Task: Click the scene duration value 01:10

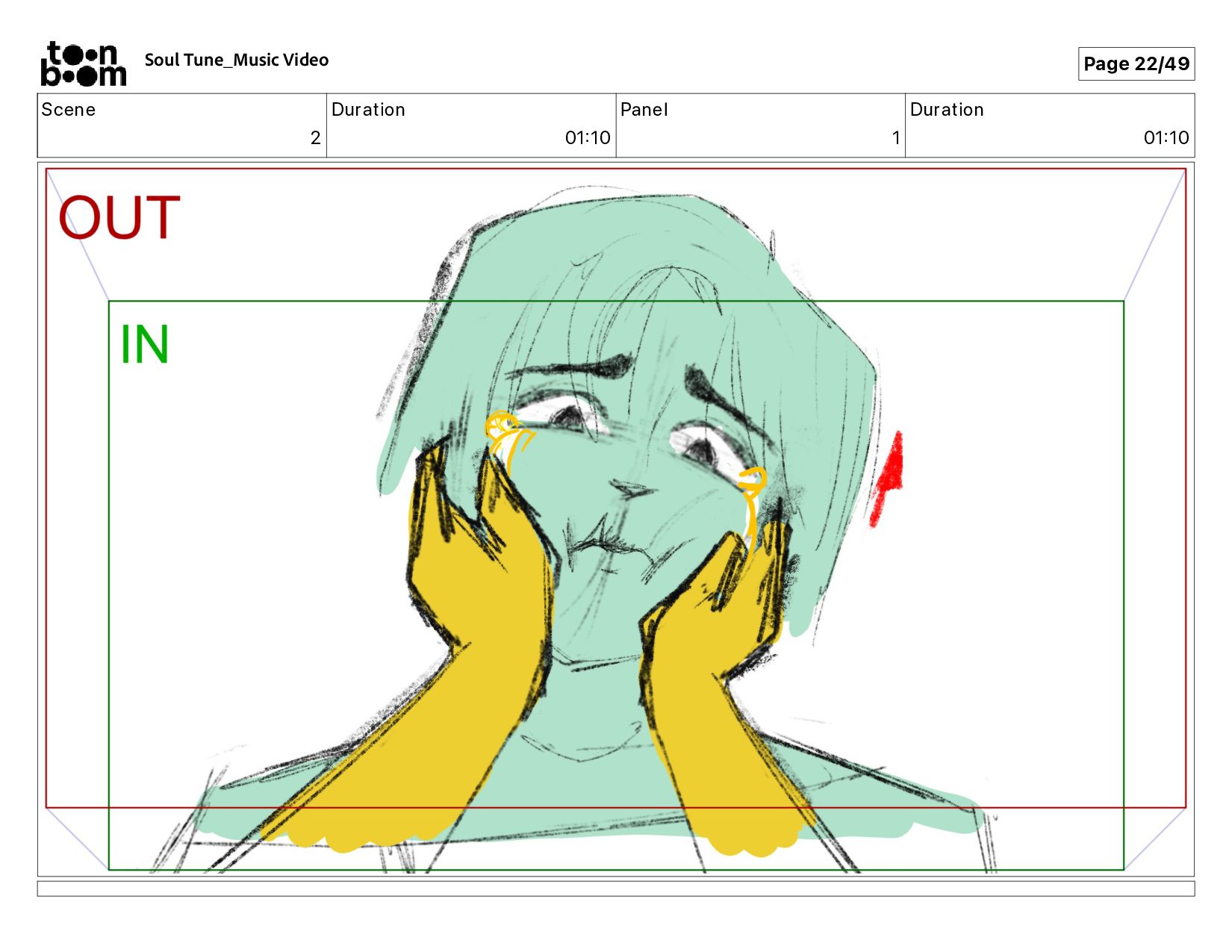Action: click(x=588, y=137)
